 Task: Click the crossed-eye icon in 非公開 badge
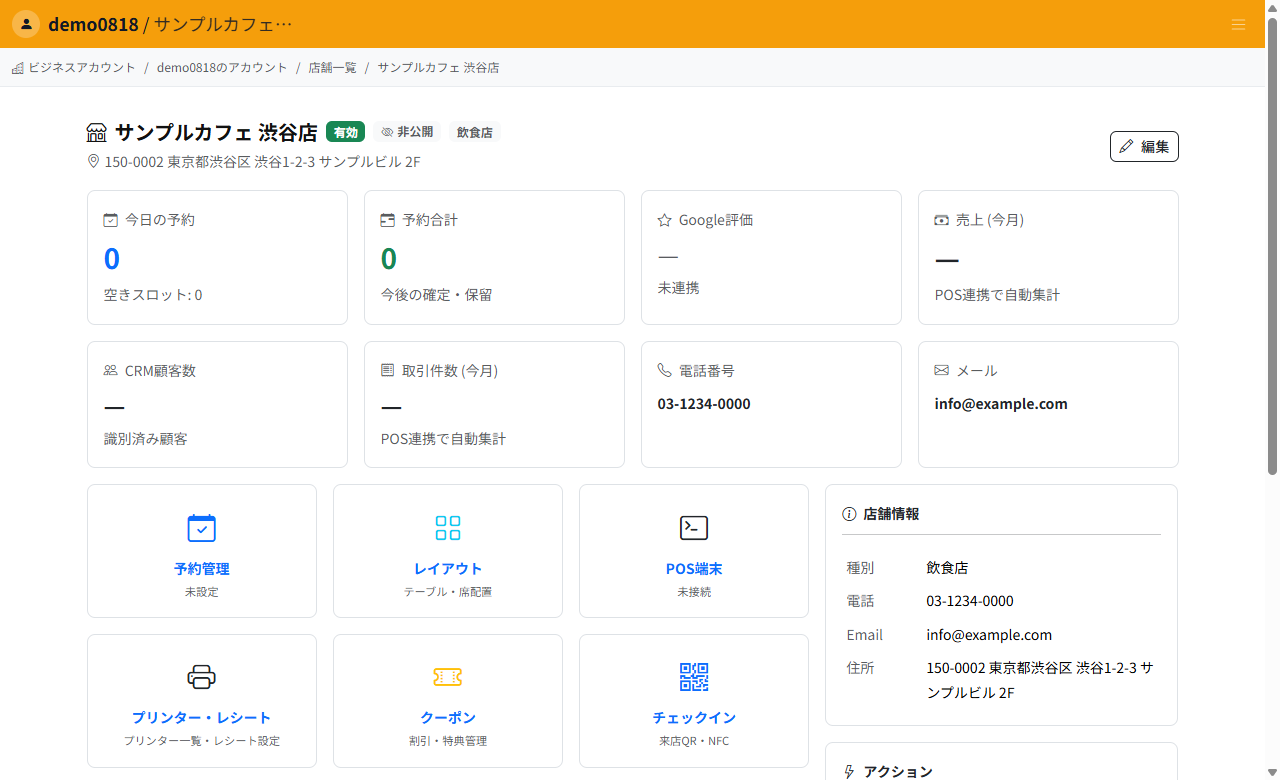coord(388,132)
